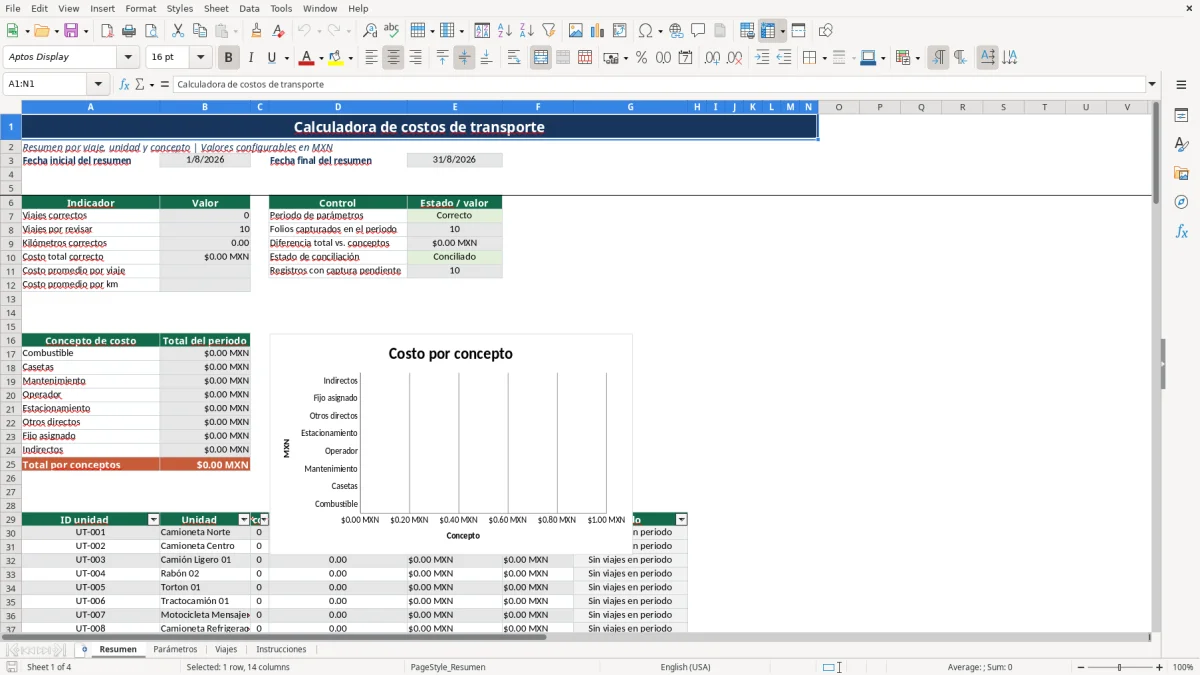Open the font color dropdown arrow
The image size is (1200, 675).
(x=321, y=58)
